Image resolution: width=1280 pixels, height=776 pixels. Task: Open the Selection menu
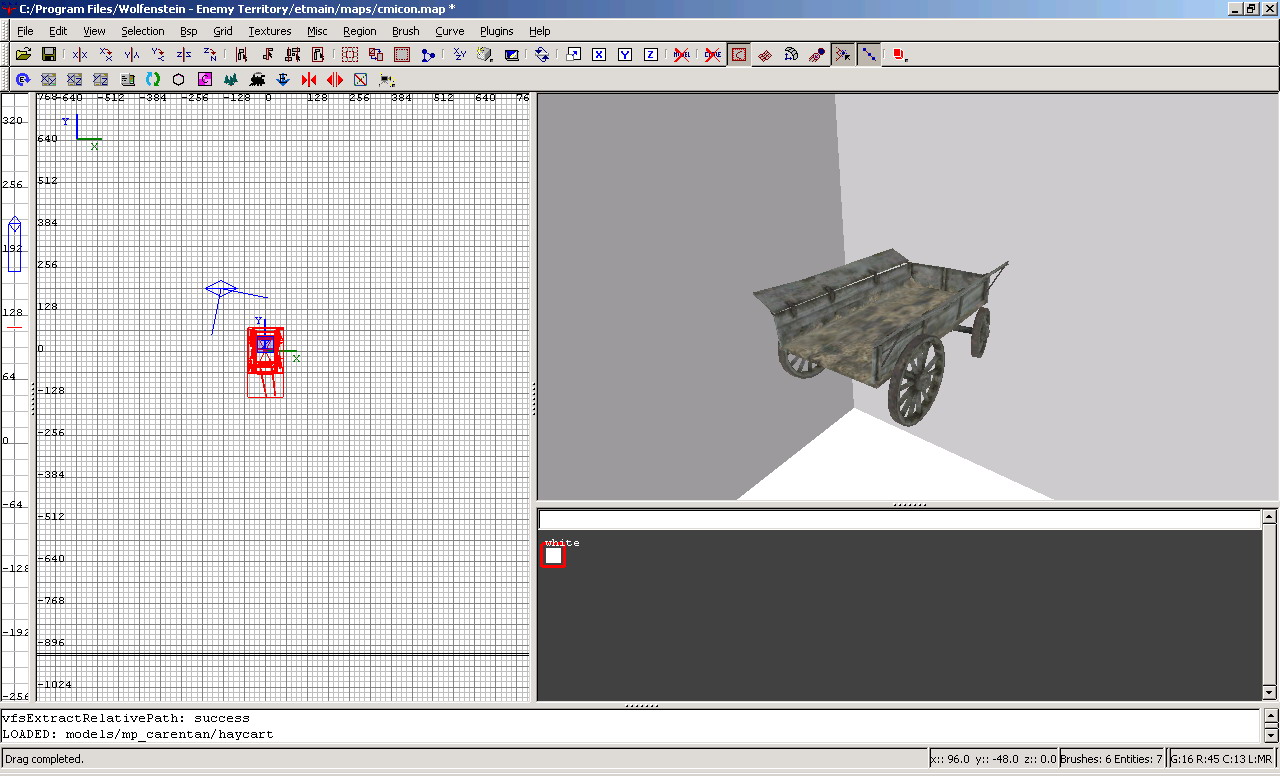click(143, 31)
